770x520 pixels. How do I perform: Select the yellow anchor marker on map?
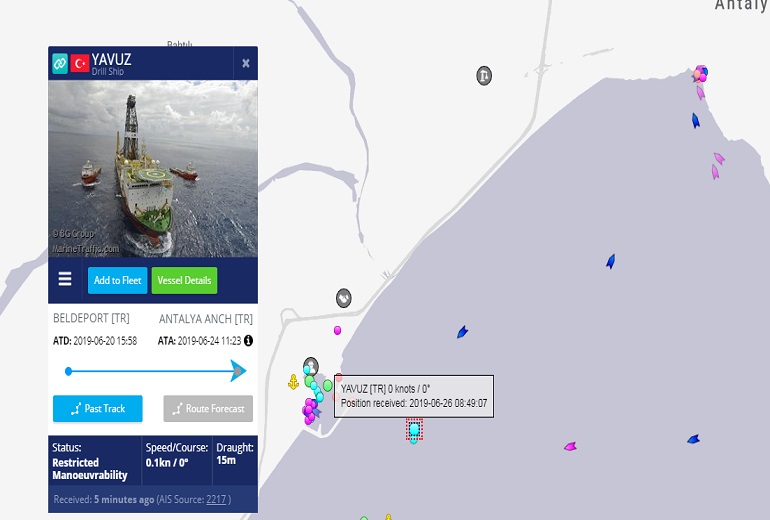293,382
